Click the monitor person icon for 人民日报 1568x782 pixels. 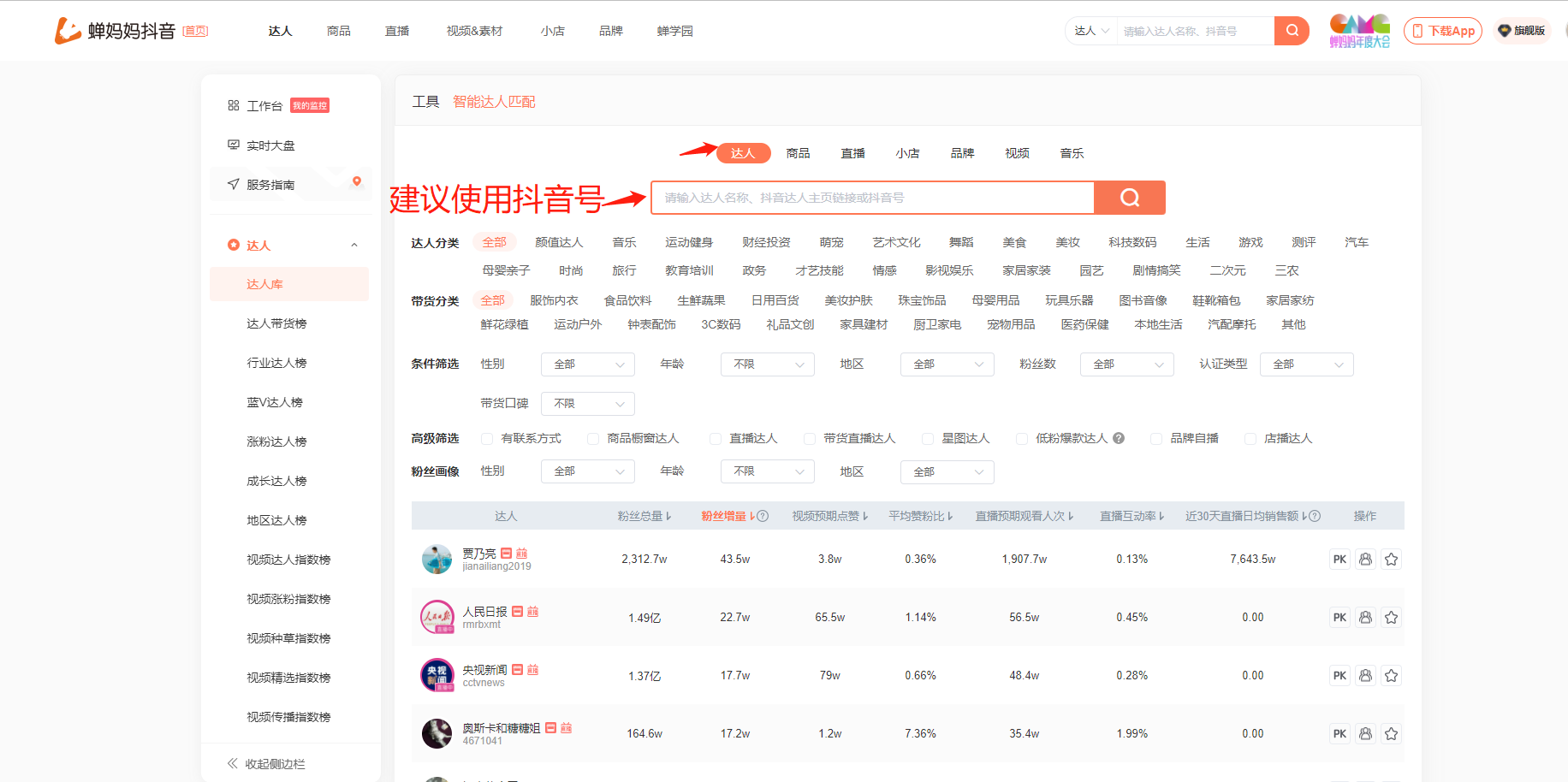point(1365,617)
